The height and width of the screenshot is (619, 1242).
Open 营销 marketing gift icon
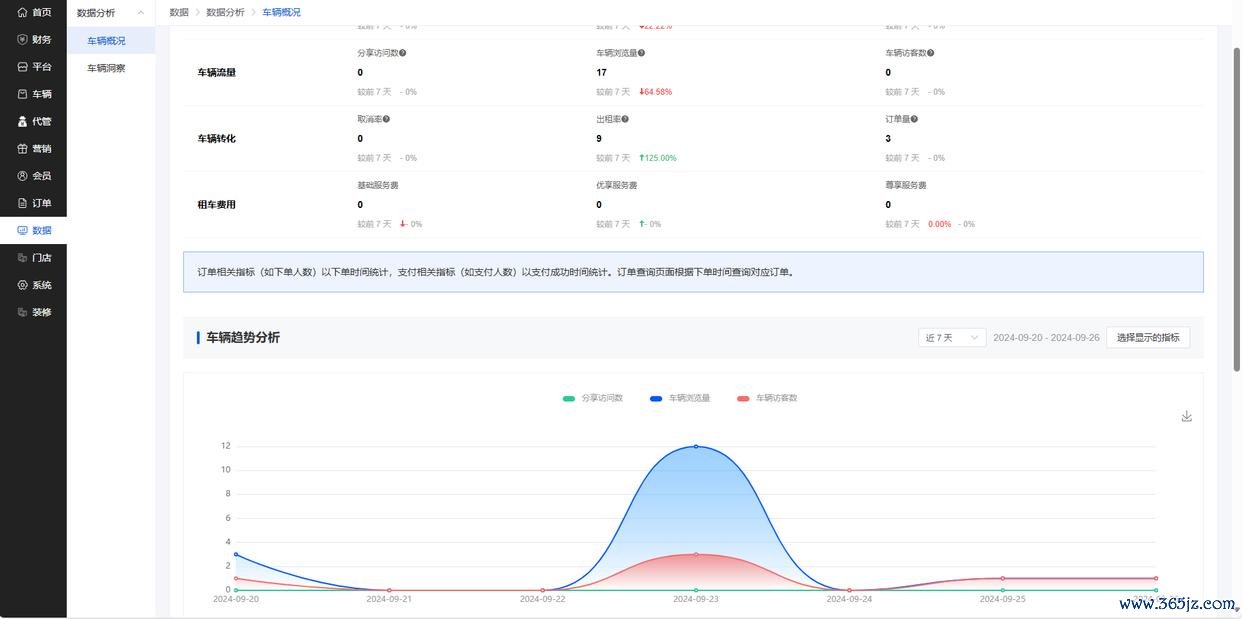point(22,149)
